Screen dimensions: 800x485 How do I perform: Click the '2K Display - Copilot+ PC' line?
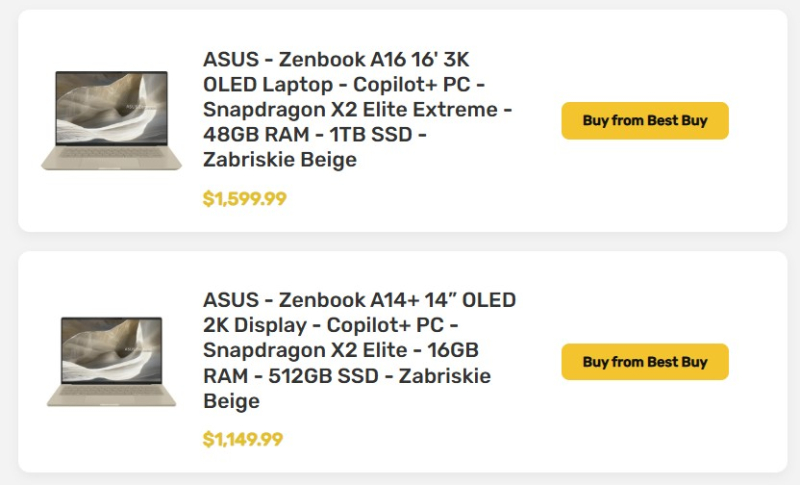[x=330, y=326]
